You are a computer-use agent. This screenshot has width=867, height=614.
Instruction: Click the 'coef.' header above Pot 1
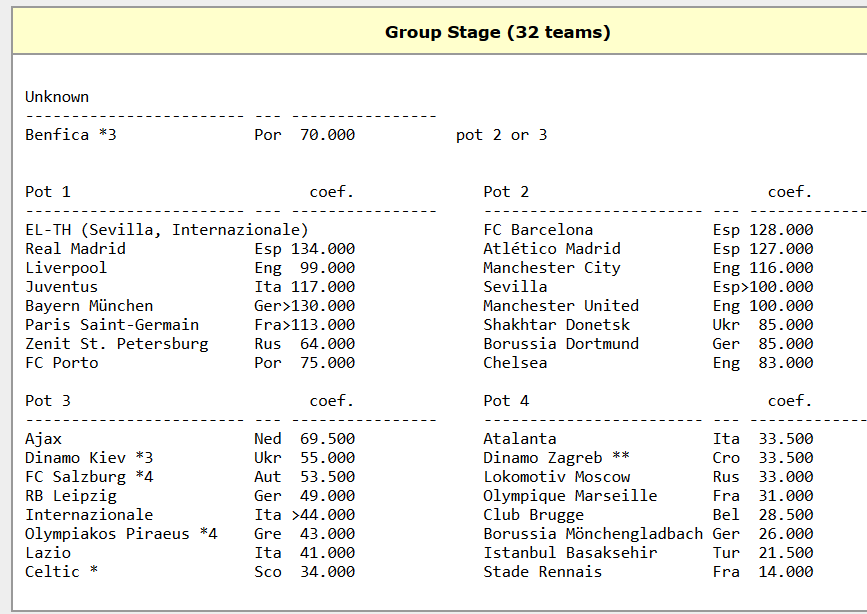331,192
